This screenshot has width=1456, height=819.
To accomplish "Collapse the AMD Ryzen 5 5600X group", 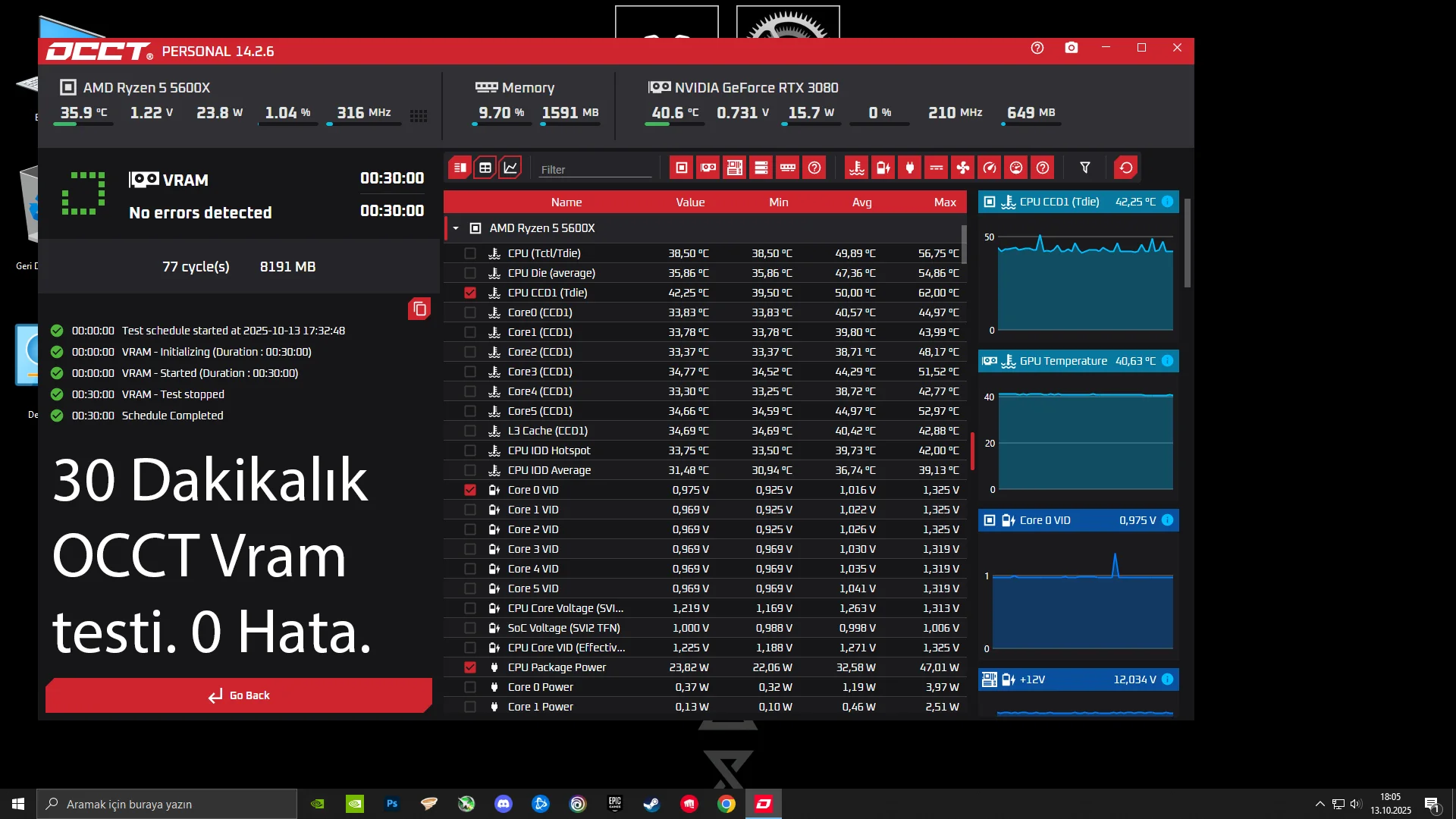I will [456, 228].
